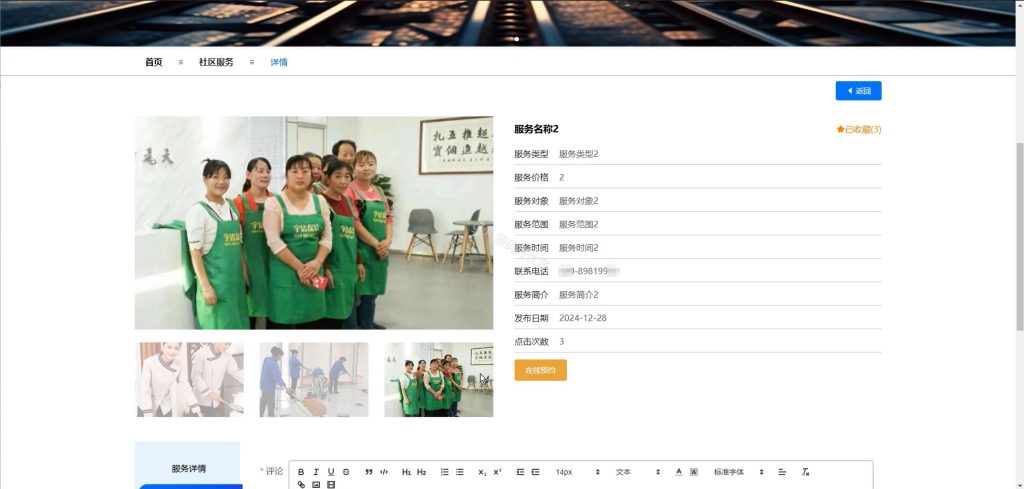Toggle bold formatting in the comment editor
Screen dimensions: 1024x489
click(x=301, y=472)
